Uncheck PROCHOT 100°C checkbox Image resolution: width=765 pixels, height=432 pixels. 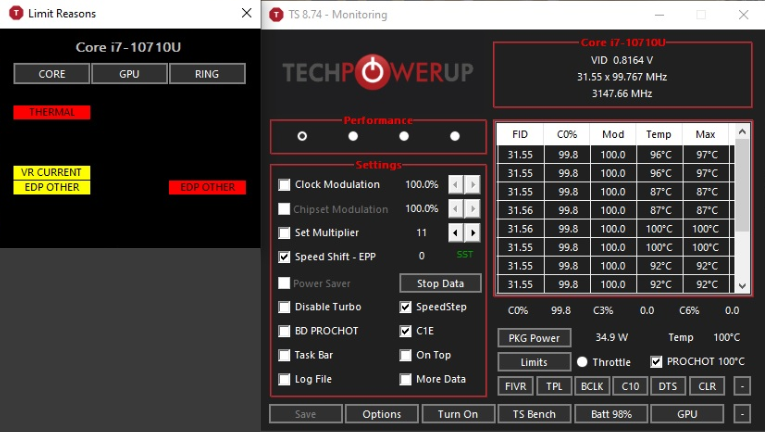click(656, 362)
